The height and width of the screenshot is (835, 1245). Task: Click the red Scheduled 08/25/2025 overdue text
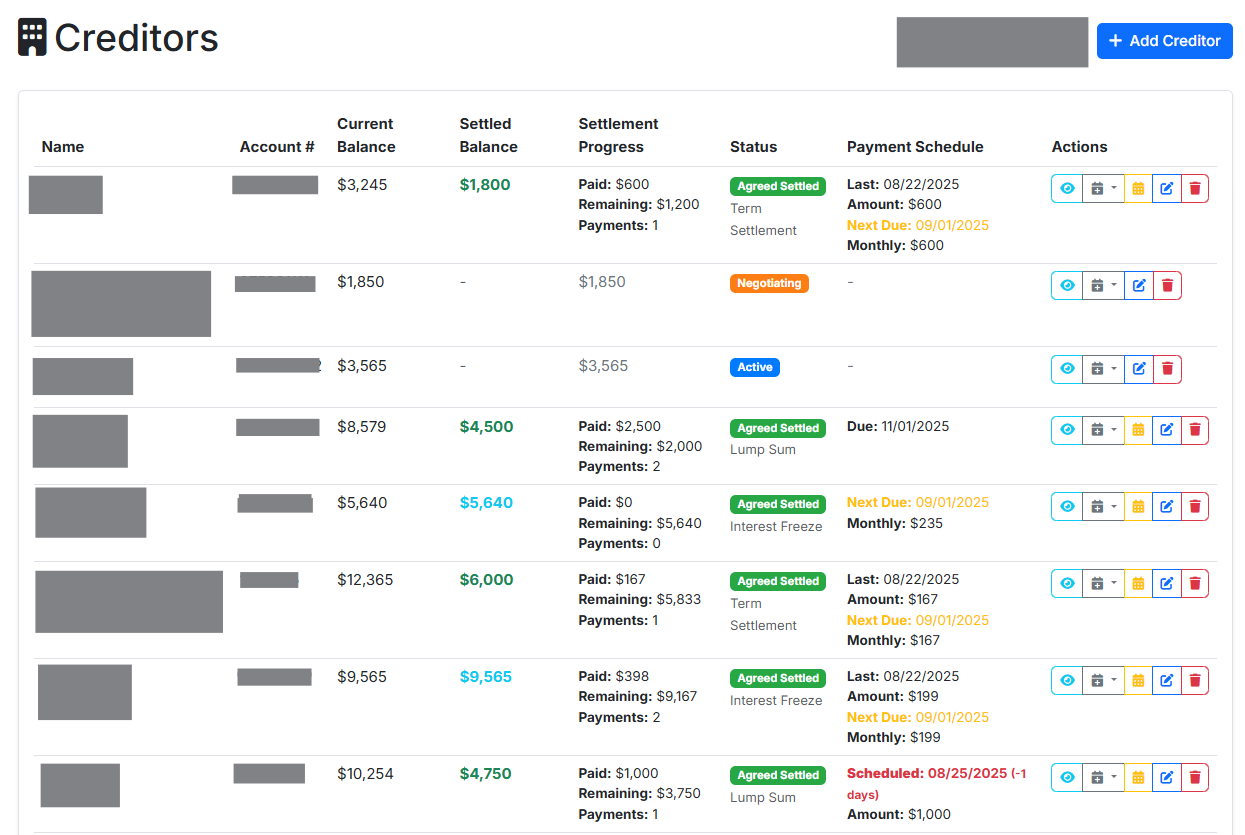pos(927,773)
